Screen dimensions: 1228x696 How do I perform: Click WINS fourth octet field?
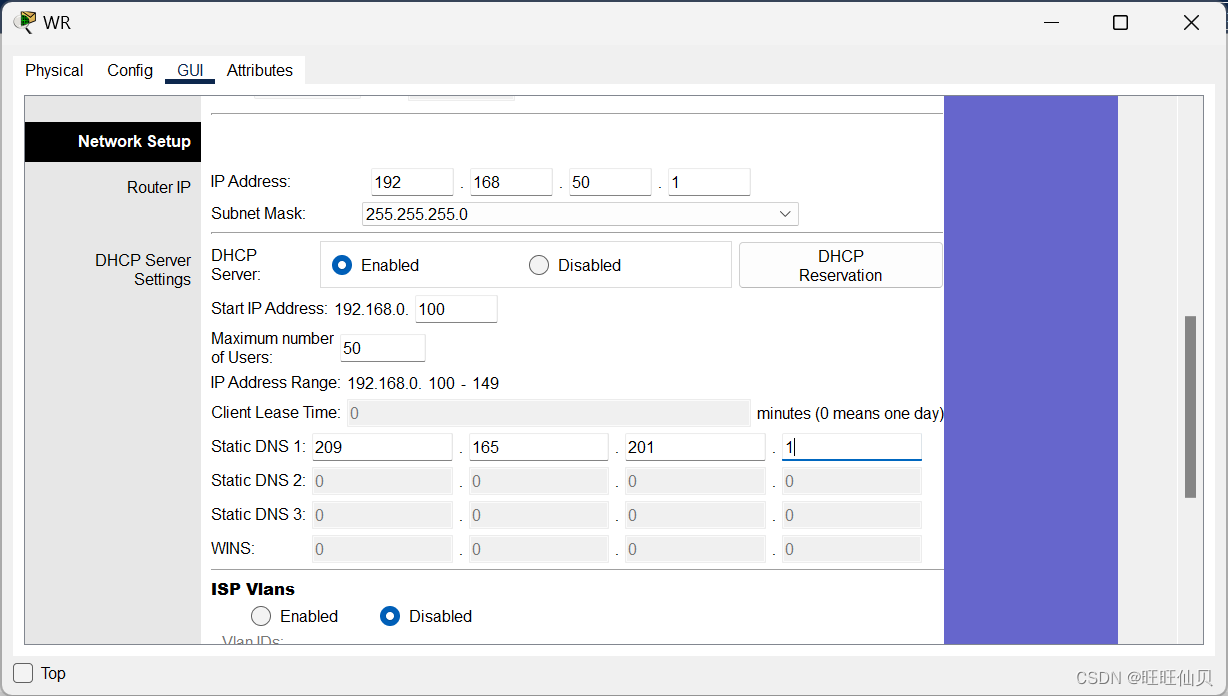pyautogui.click(x=852, y=549)
